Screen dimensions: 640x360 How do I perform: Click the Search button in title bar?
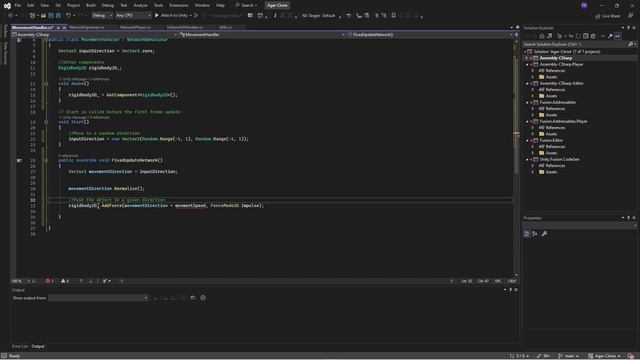point(246,6)
